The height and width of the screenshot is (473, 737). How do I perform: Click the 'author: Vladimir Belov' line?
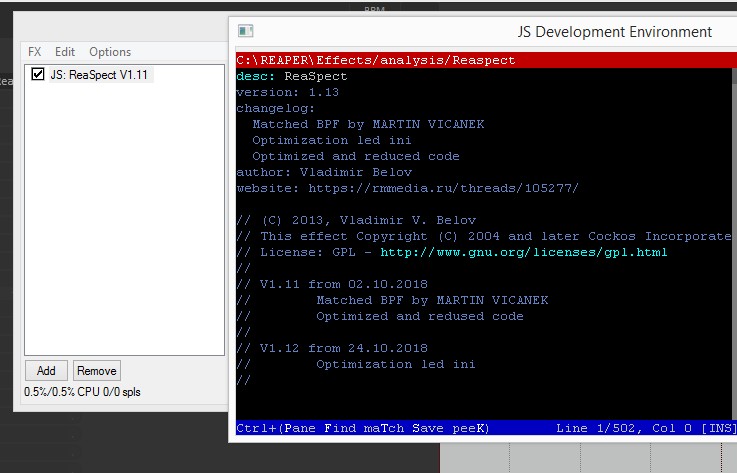pyautogui.click(x=324, y=172)
